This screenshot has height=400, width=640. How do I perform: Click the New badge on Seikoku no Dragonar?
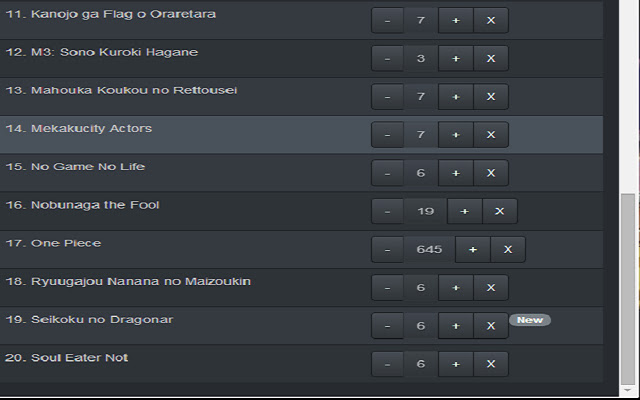530,320
